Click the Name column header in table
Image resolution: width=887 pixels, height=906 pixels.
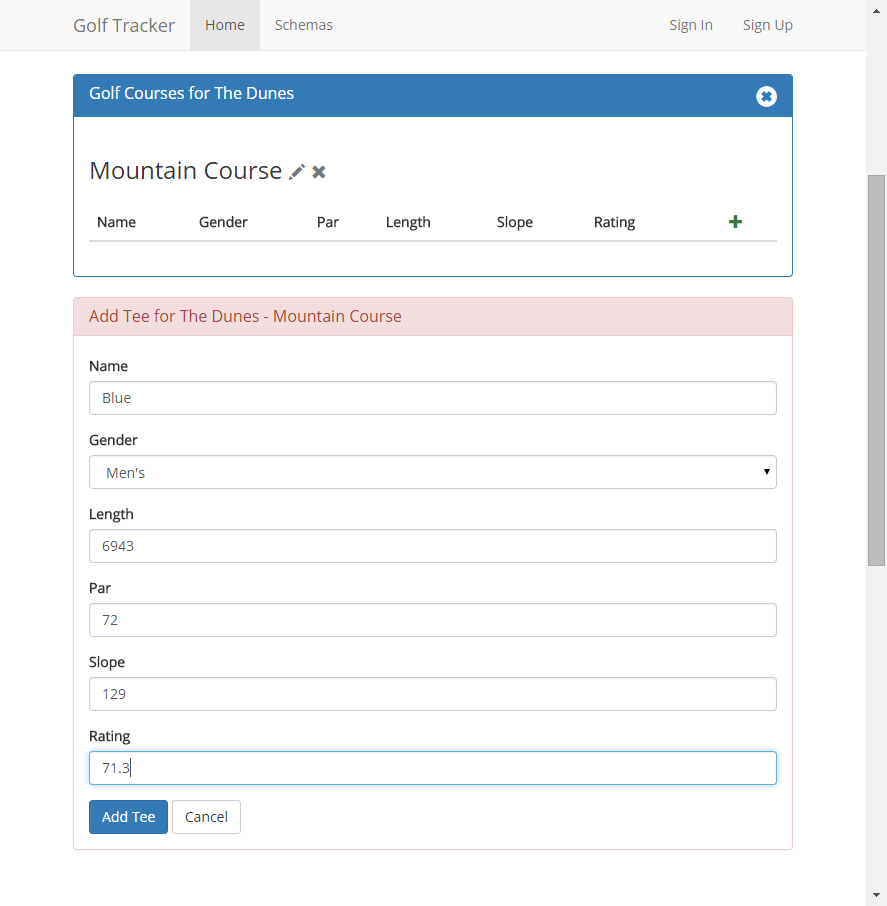tap(116, 222)
